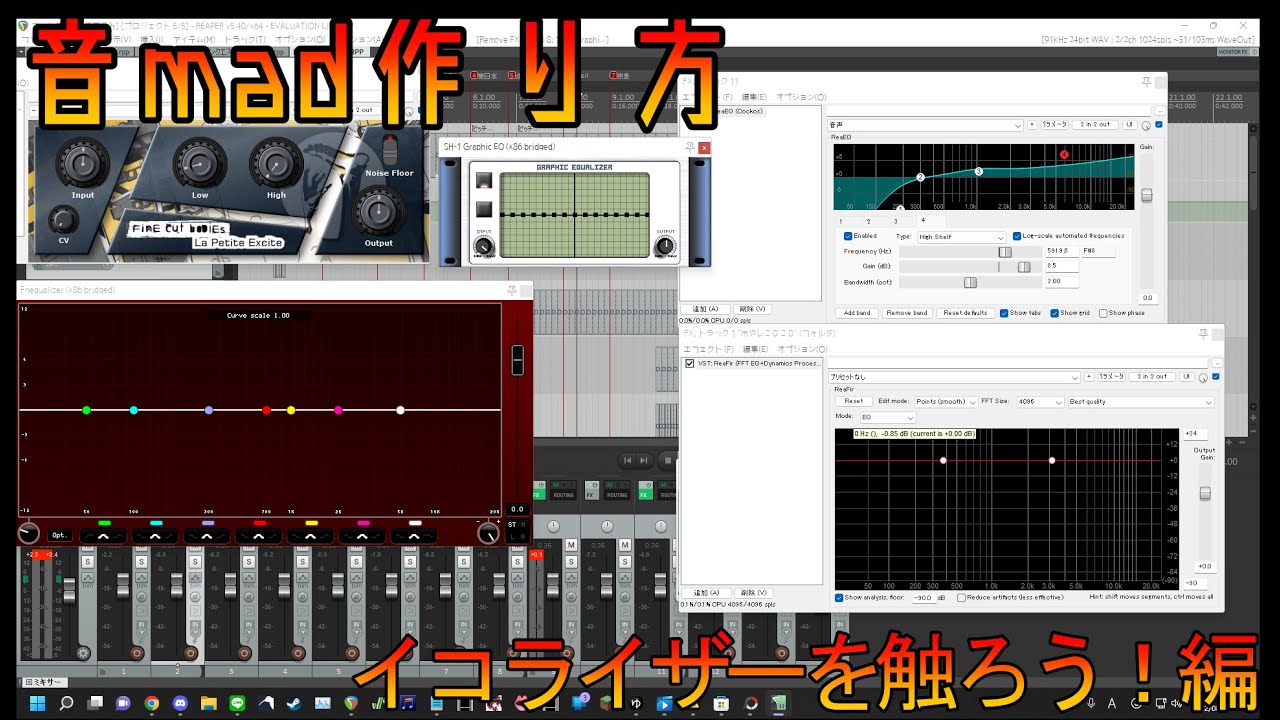
Task: Toggle the Show tabs checkbox
Action: [x=1004, y=313]
